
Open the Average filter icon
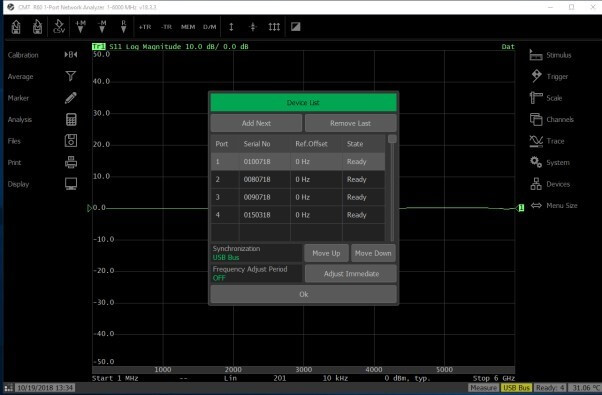[71, 76]
